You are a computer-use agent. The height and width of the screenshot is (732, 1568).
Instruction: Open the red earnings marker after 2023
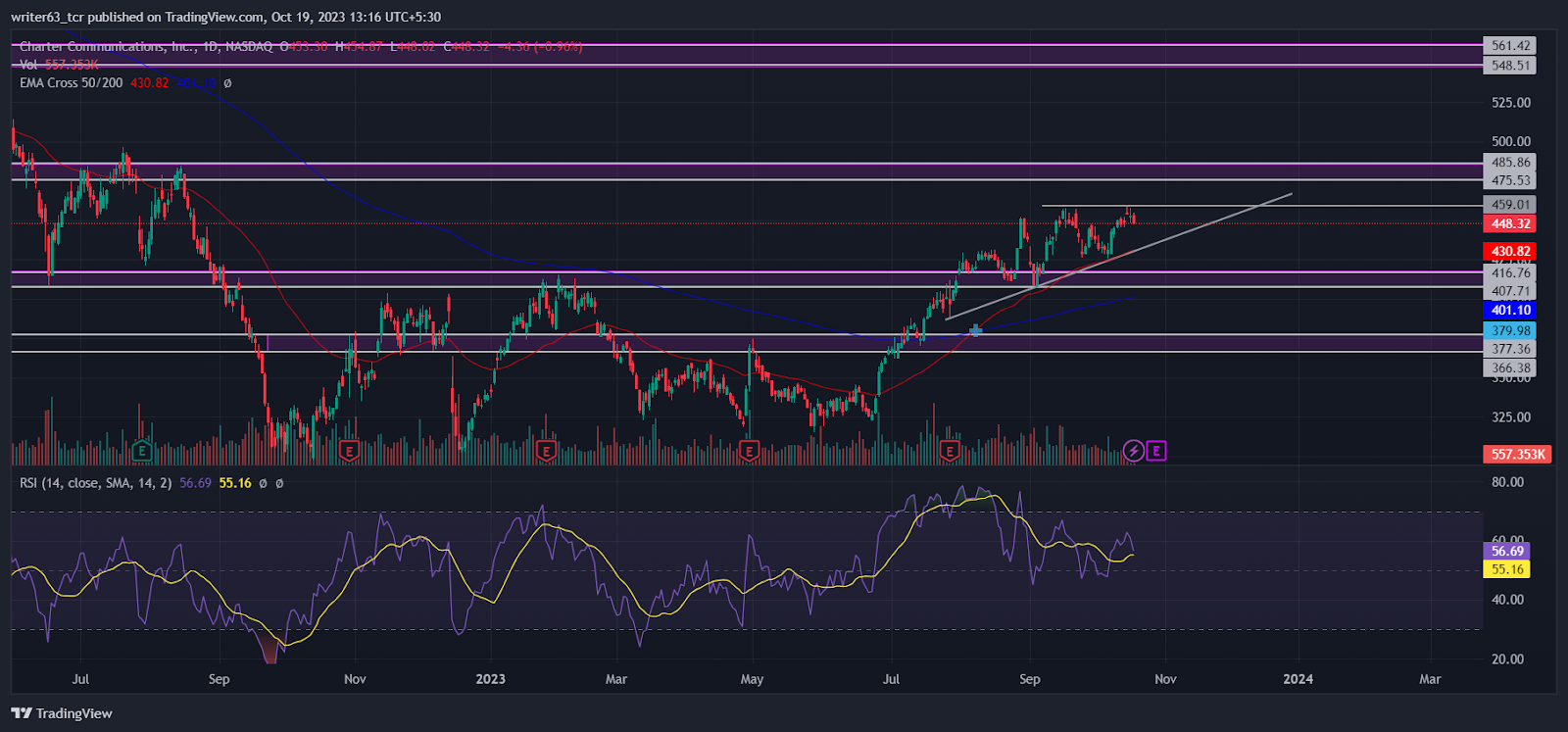(x=546, y=452)
